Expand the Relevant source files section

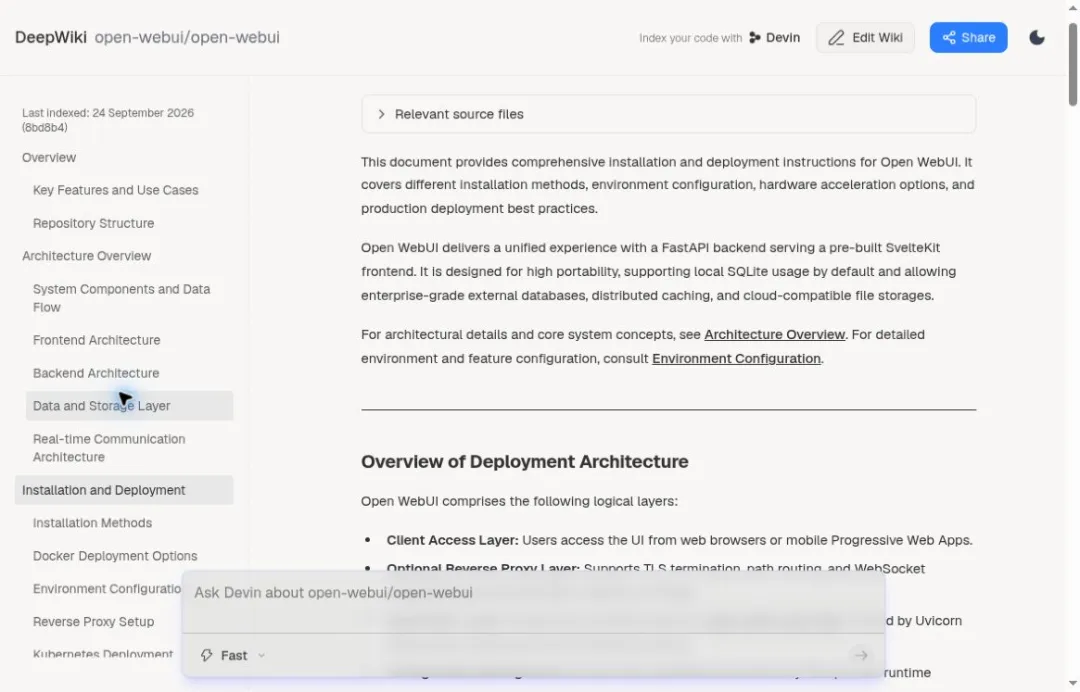tap(668, 114)
